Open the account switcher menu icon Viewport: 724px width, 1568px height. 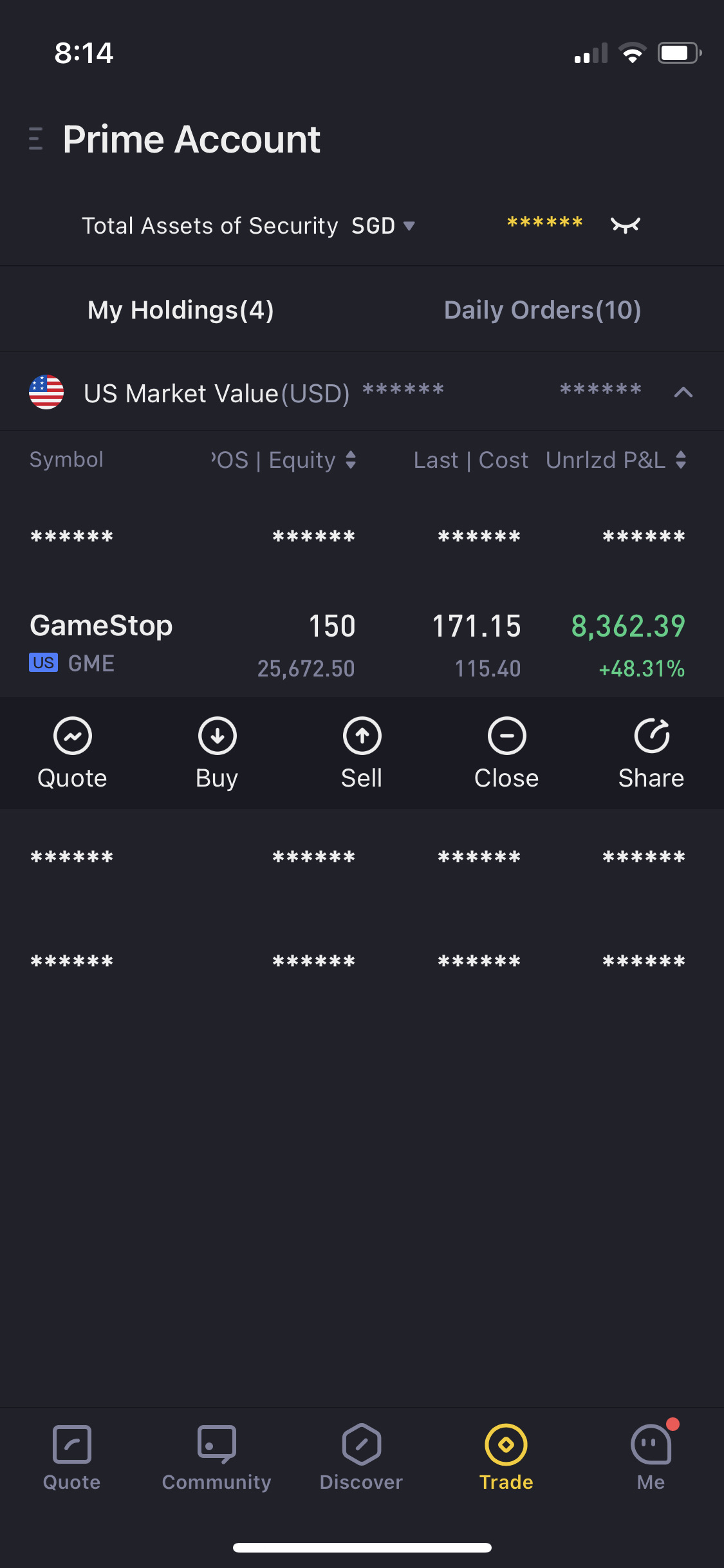coord(36,139)
